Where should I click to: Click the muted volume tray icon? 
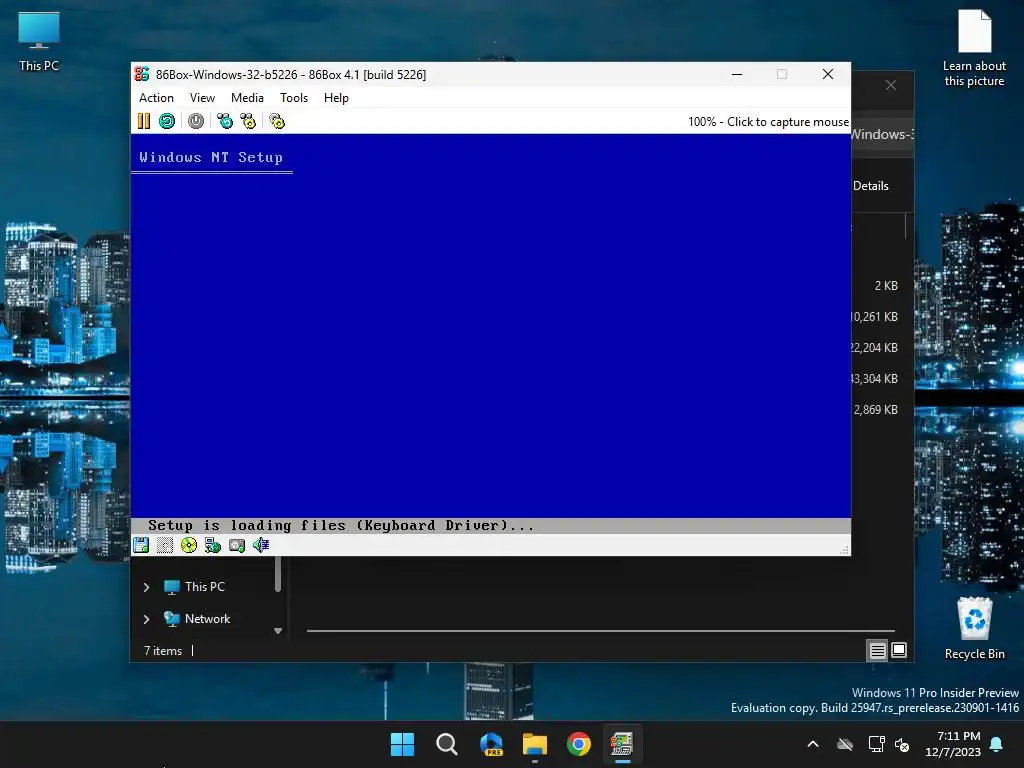[902, 744]
